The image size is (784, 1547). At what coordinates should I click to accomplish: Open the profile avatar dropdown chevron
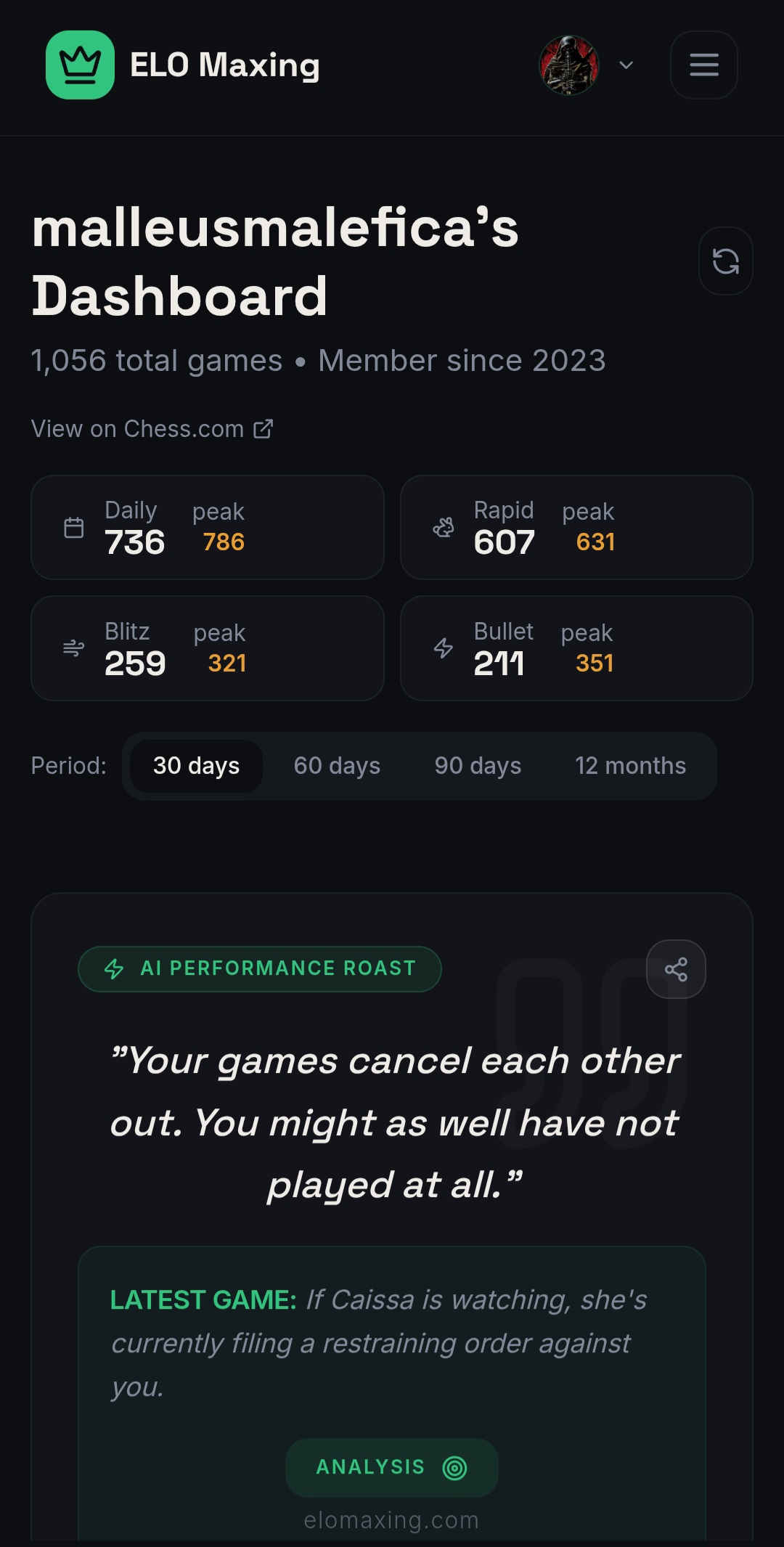626,65
